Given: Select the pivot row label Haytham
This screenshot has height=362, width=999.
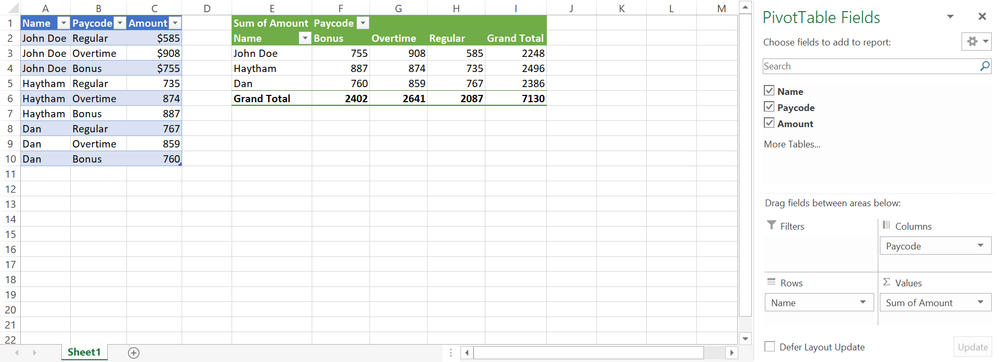Looking at the screenshot, I should pyautogui.click(x=271, y=68).
